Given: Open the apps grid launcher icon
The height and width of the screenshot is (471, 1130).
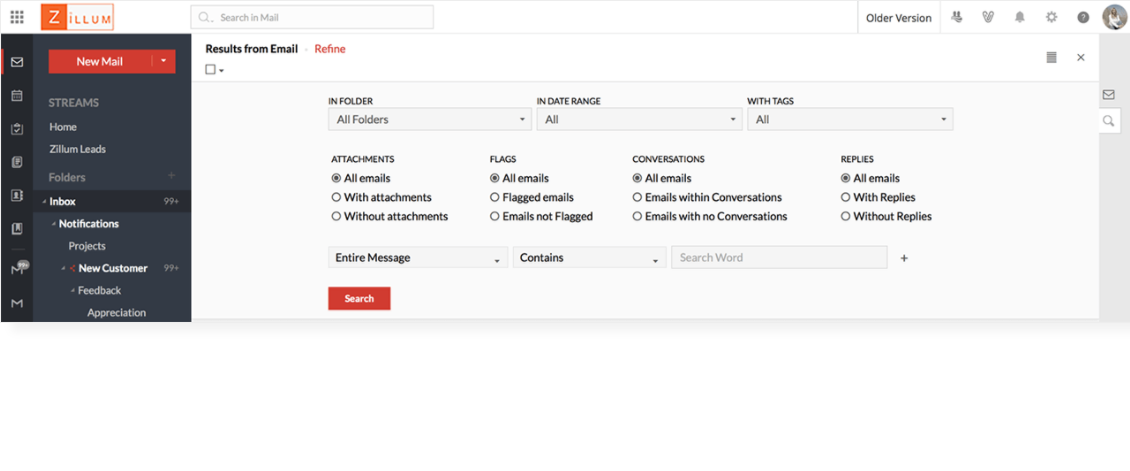Looking at the screenshot, I should tap(17, 17).
